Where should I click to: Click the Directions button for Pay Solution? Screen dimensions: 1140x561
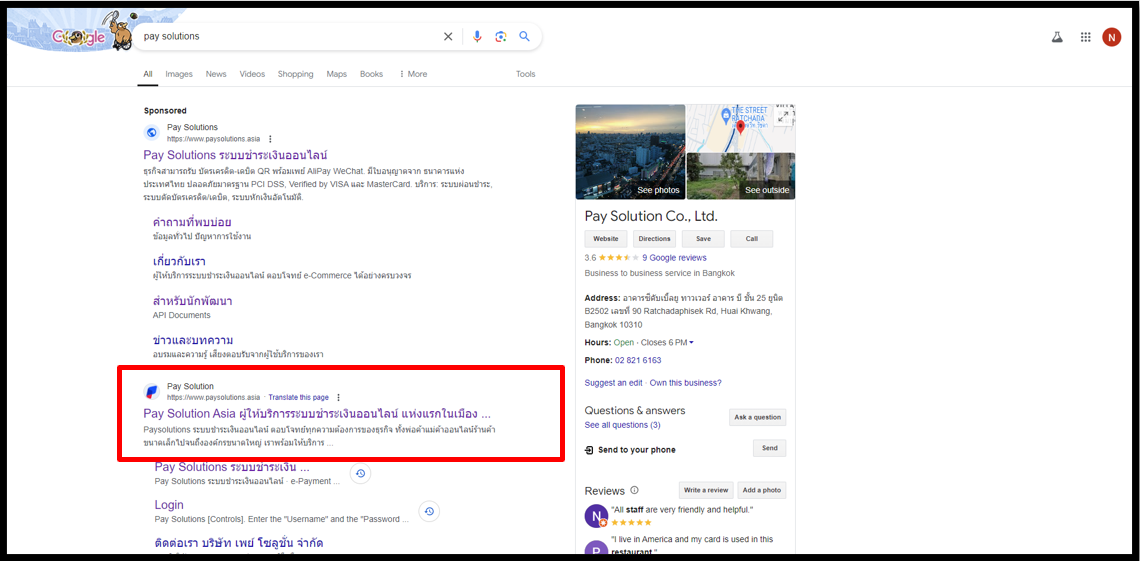pos(654,239)
